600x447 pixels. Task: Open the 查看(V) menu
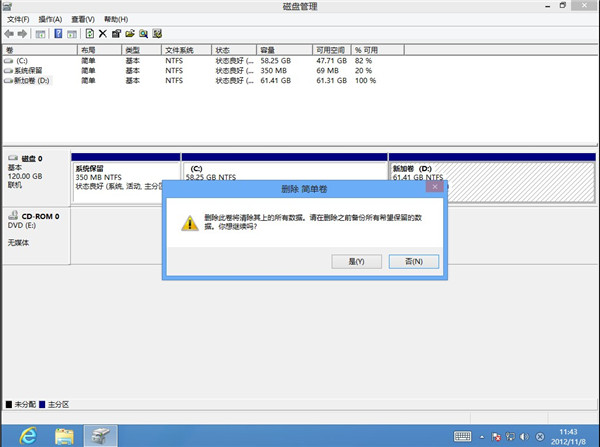(82, 19)
